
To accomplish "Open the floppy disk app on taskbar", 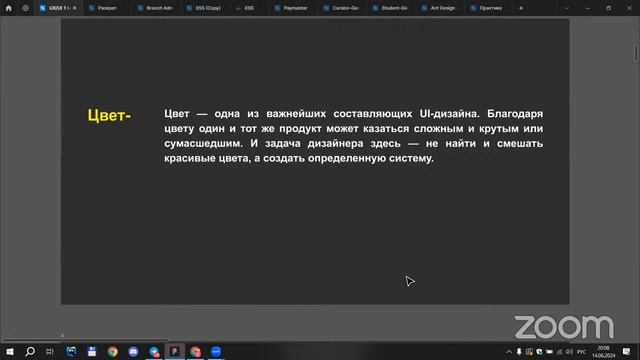I will (92, 351).
